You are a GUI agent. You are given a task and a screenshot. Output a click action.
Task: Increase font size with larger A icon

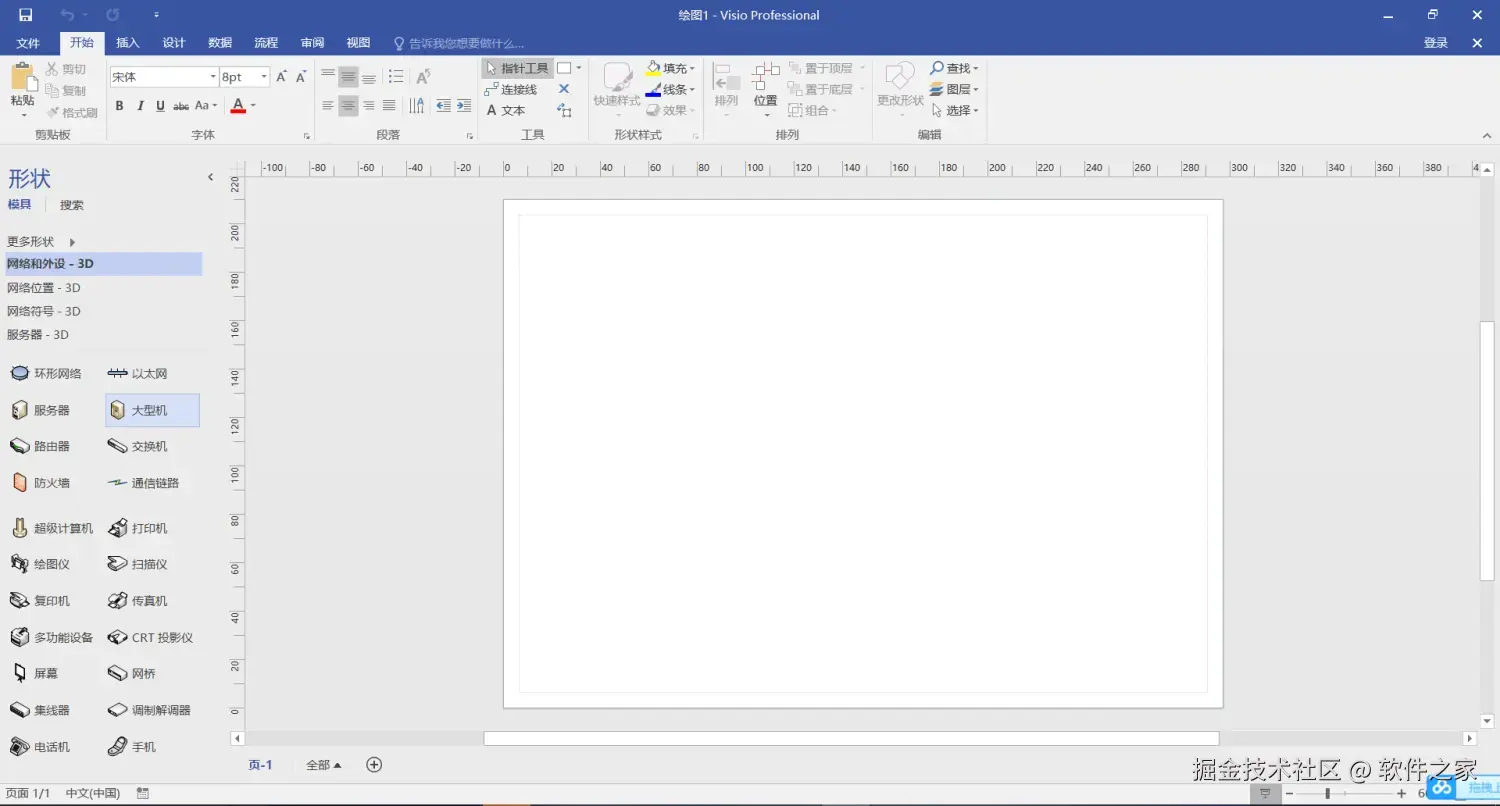[x=282, y=77]
